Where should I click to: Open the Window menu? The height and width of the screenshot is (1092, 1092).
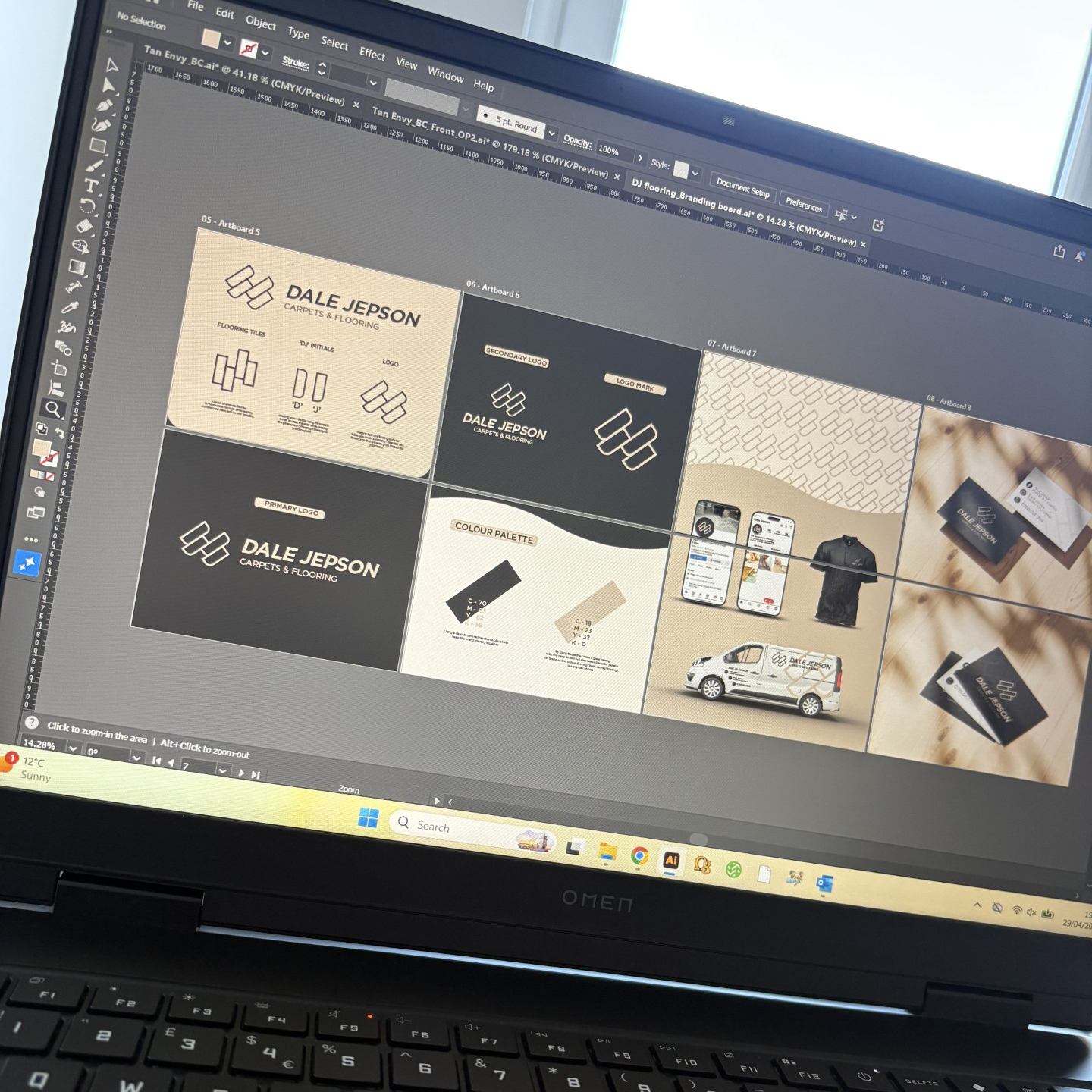[x=446, y=74]
